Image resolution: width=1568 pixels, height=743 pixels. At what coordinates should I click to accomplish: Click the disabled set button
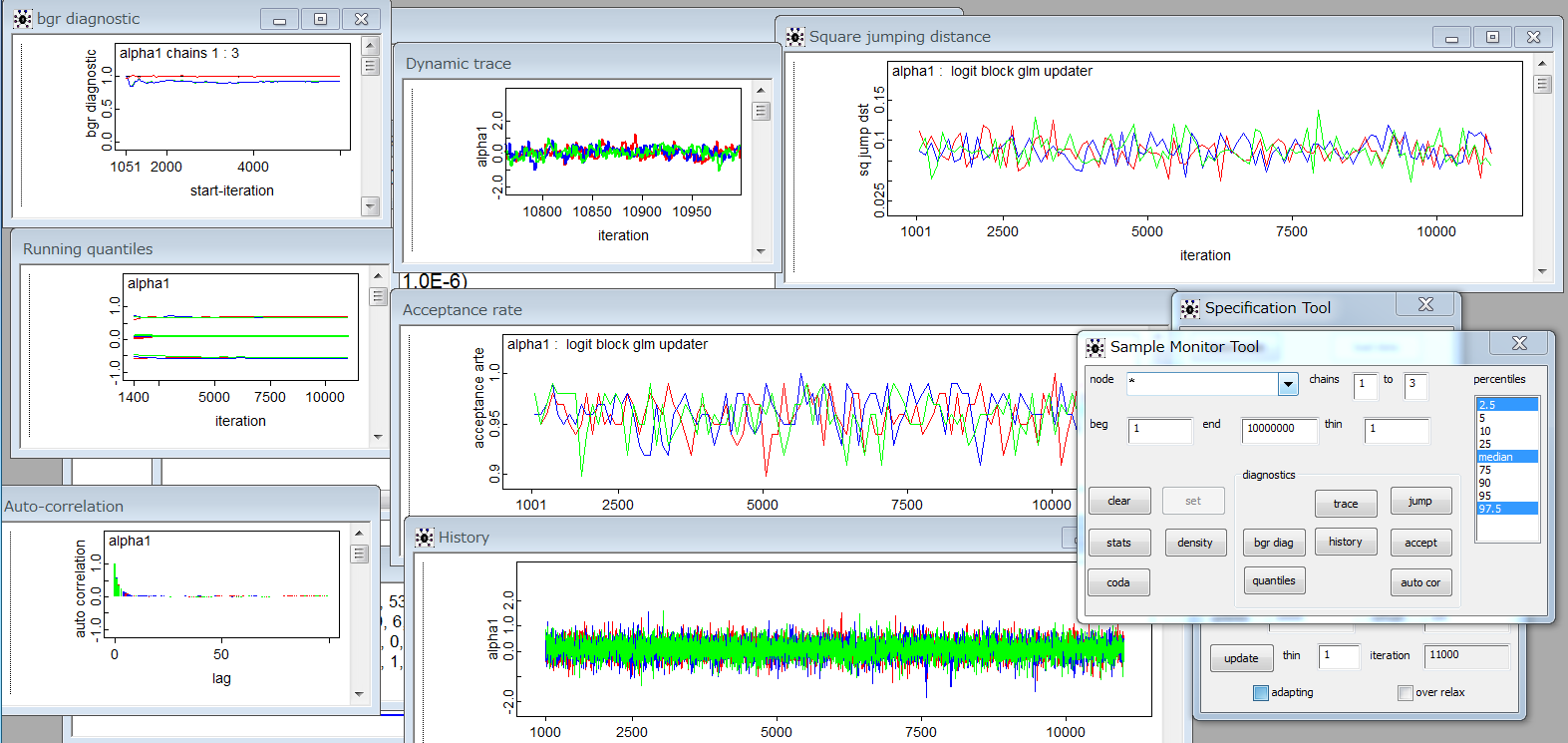(x=1193, y=502)
